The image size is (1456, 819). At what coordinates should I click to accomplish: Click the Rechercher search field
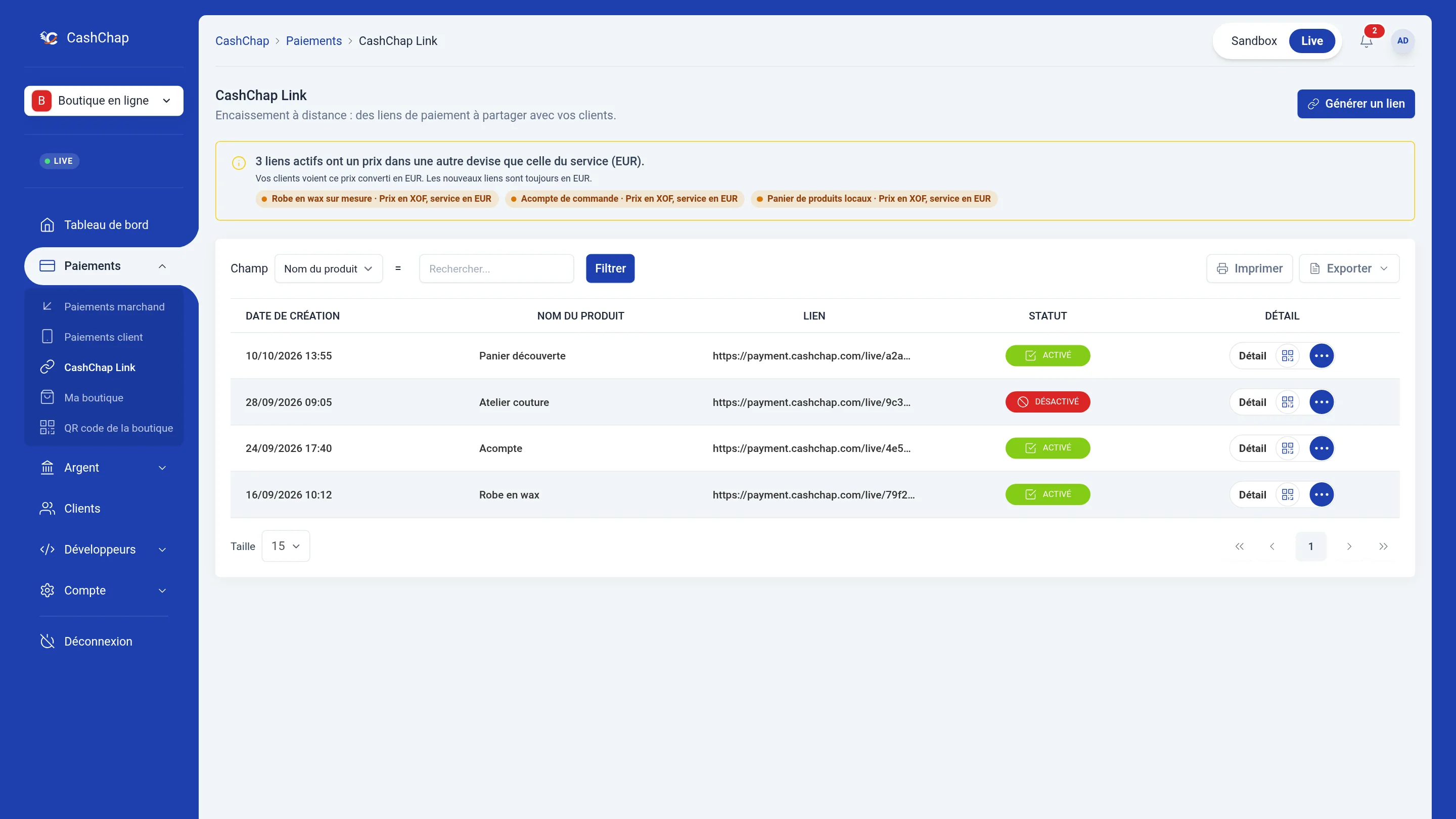click(496, 268)
